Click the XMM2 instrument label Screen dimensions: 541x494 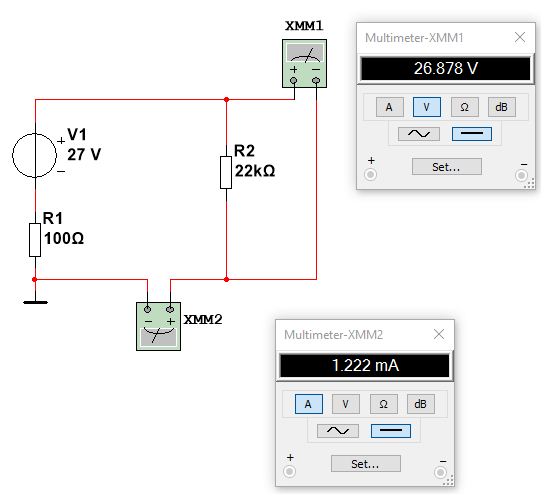[203, 320]
